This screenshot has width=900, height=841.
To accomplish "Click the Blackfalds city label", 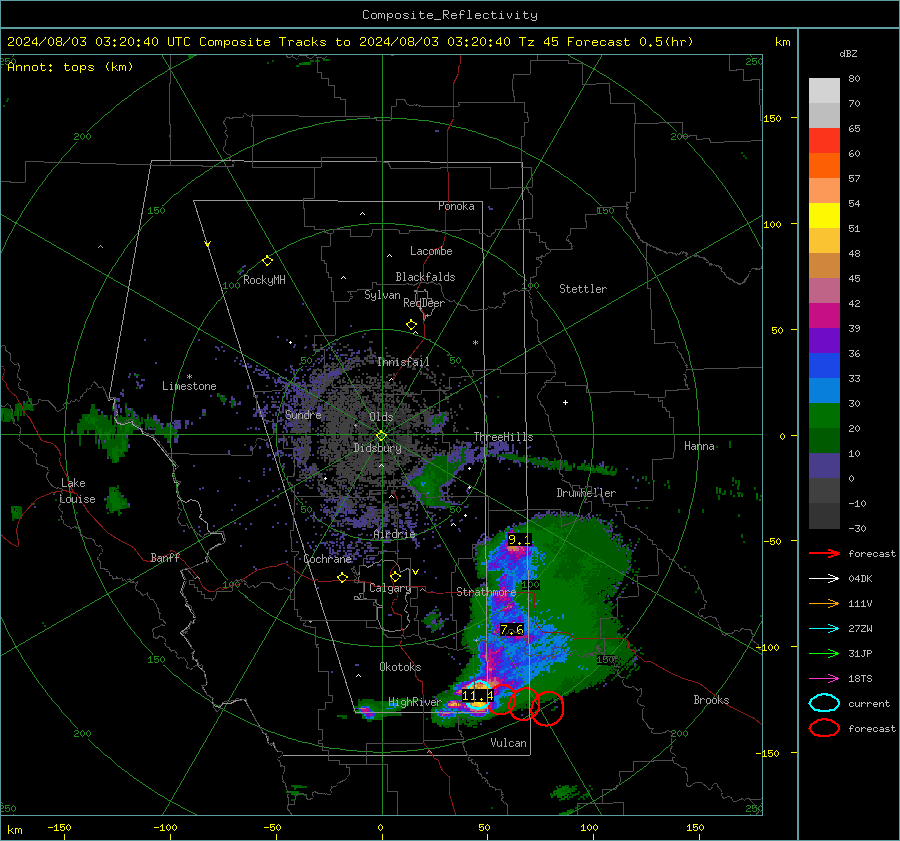I will pyautogui.click(x=425, y=277).
